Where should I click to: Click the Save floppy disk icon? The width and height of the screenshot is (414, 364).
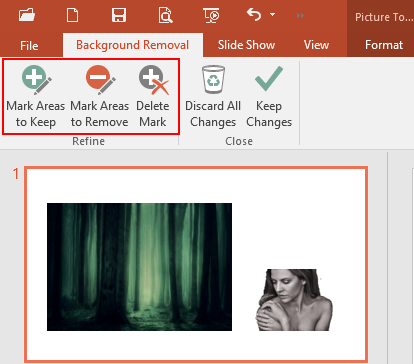[119, 15]
